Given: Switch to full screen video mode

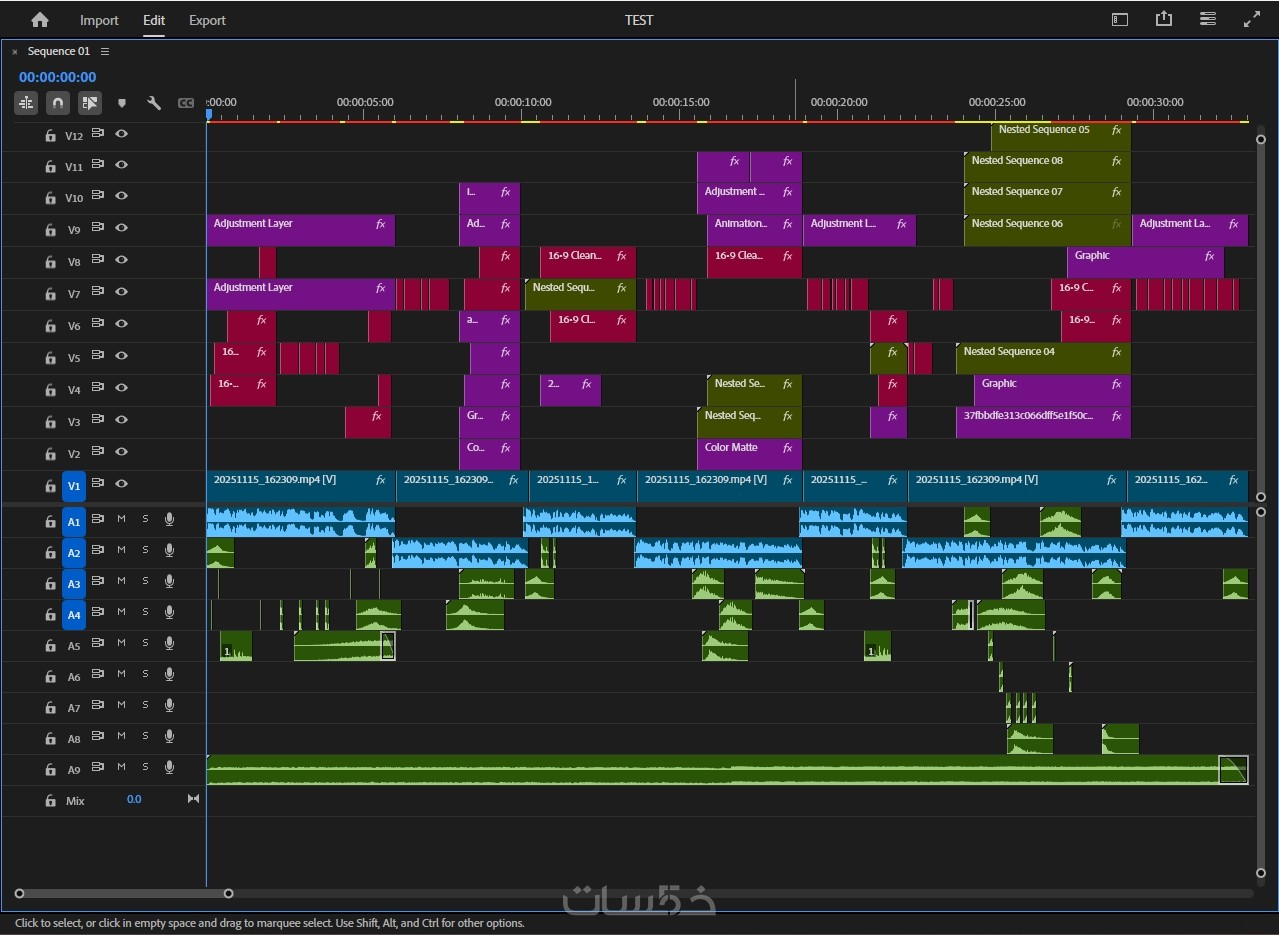Looking at the screenshot, I should 1252,19.
